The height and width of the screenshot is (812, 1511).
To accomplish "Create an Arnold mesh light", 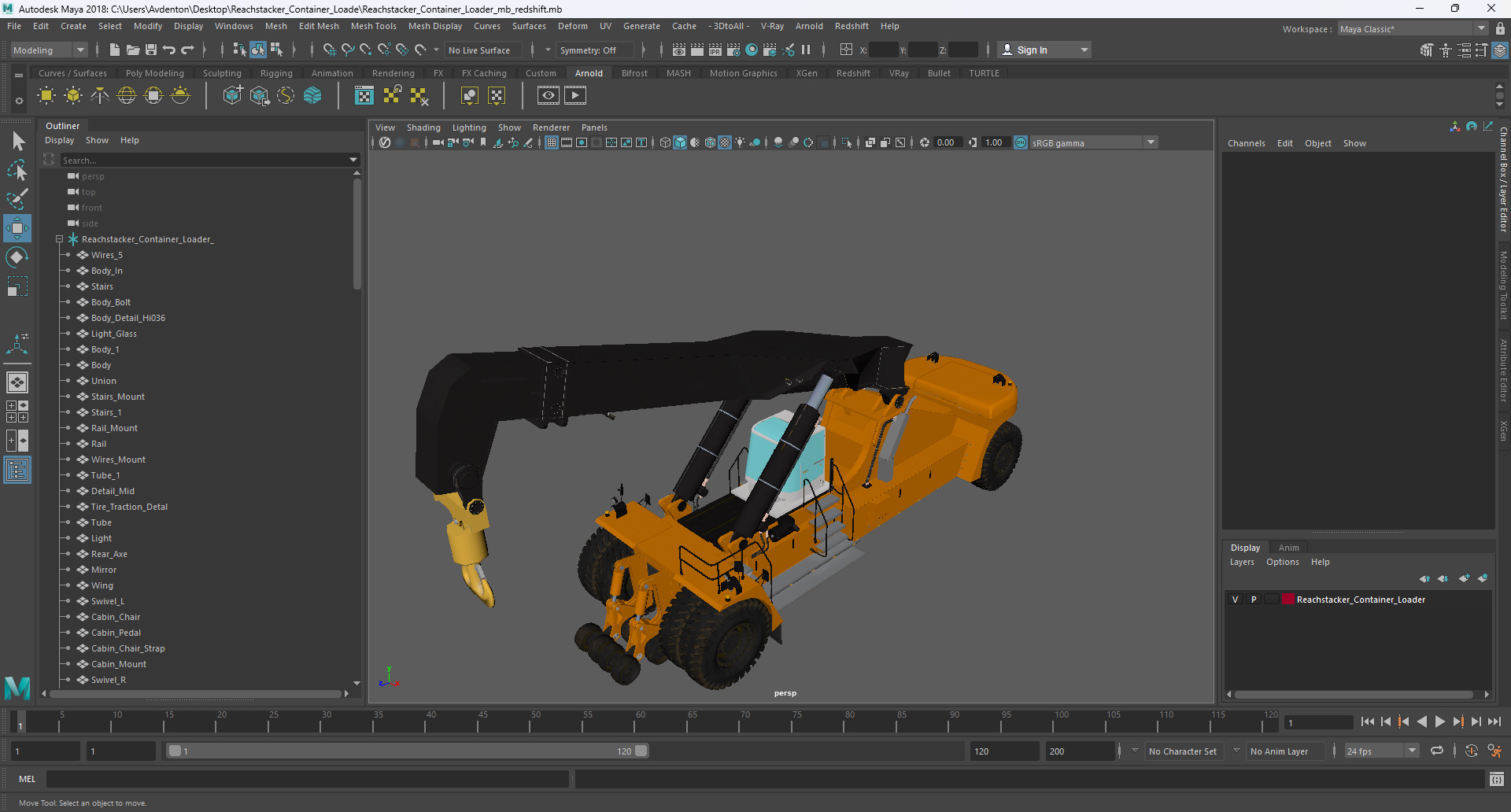I will pyautogui.click(x=73, y=96).
